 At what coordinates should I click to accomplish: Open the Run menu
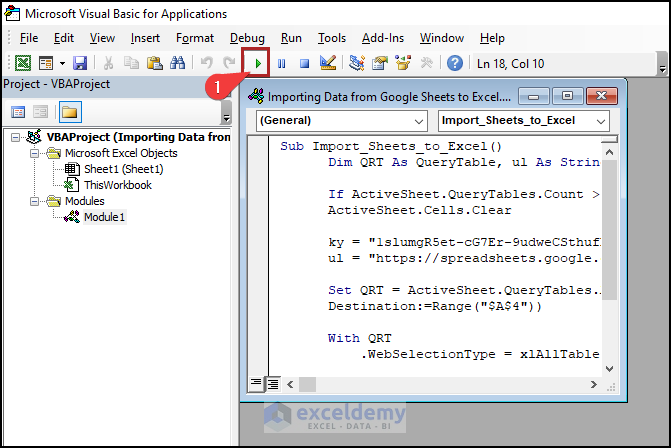coord(291,38)
